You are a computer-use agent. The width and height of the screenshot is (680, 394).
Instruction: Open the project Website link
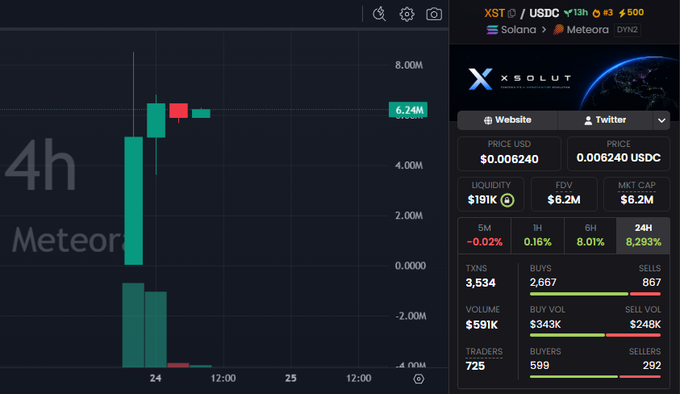click(x=507, y=120)
